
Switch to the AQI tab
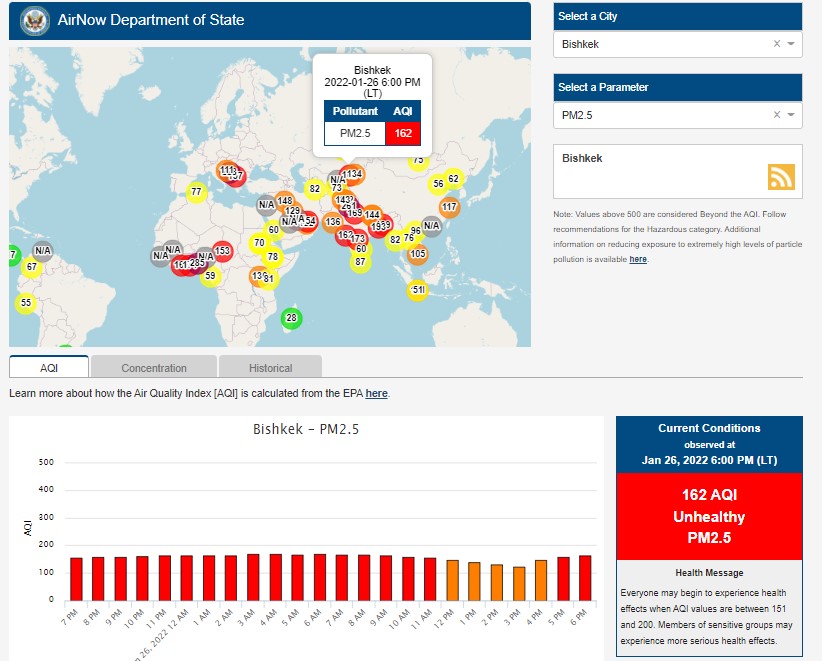(x=49, y=368)
